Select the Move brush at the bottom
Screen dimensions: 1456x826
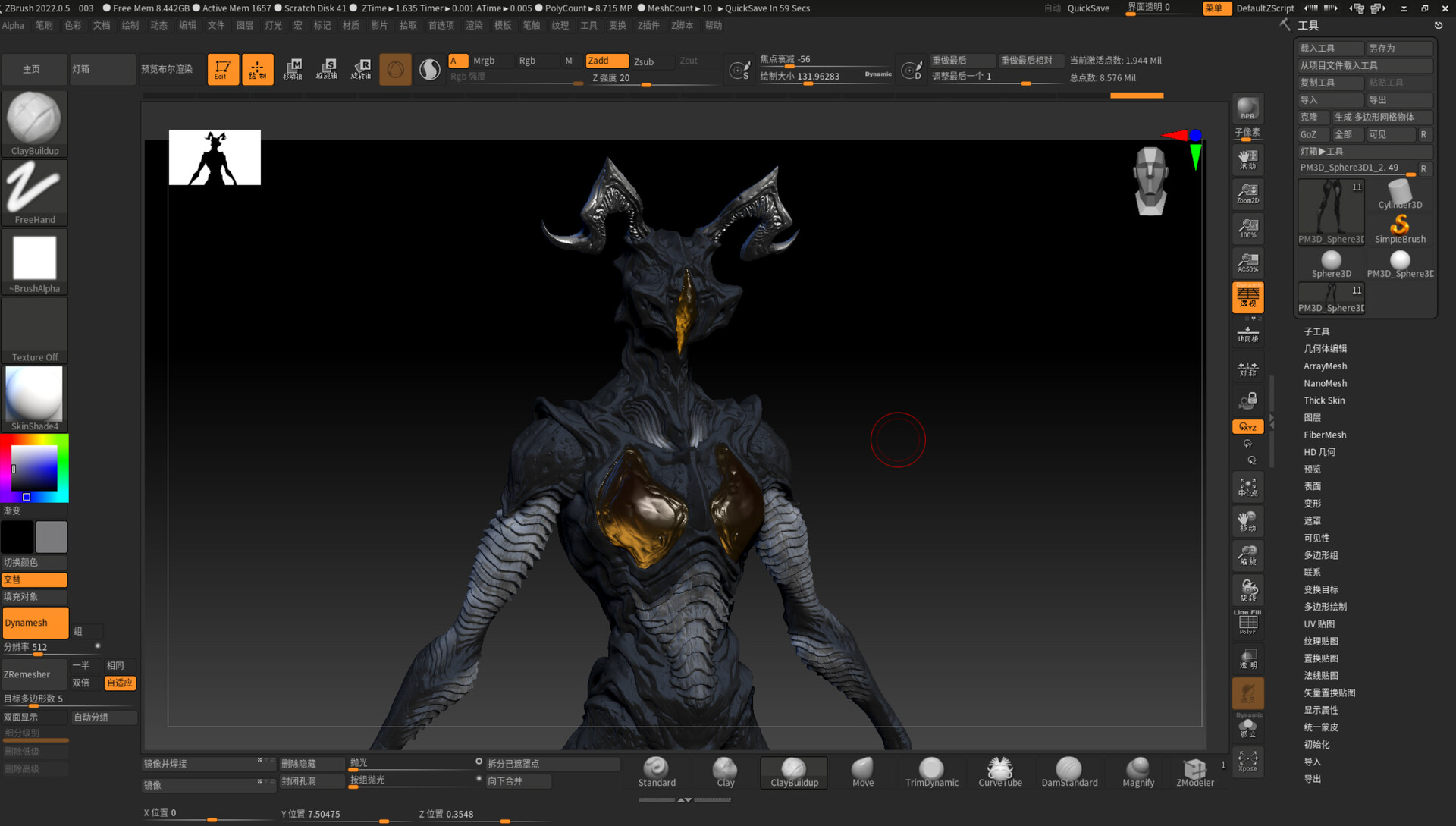861,771
